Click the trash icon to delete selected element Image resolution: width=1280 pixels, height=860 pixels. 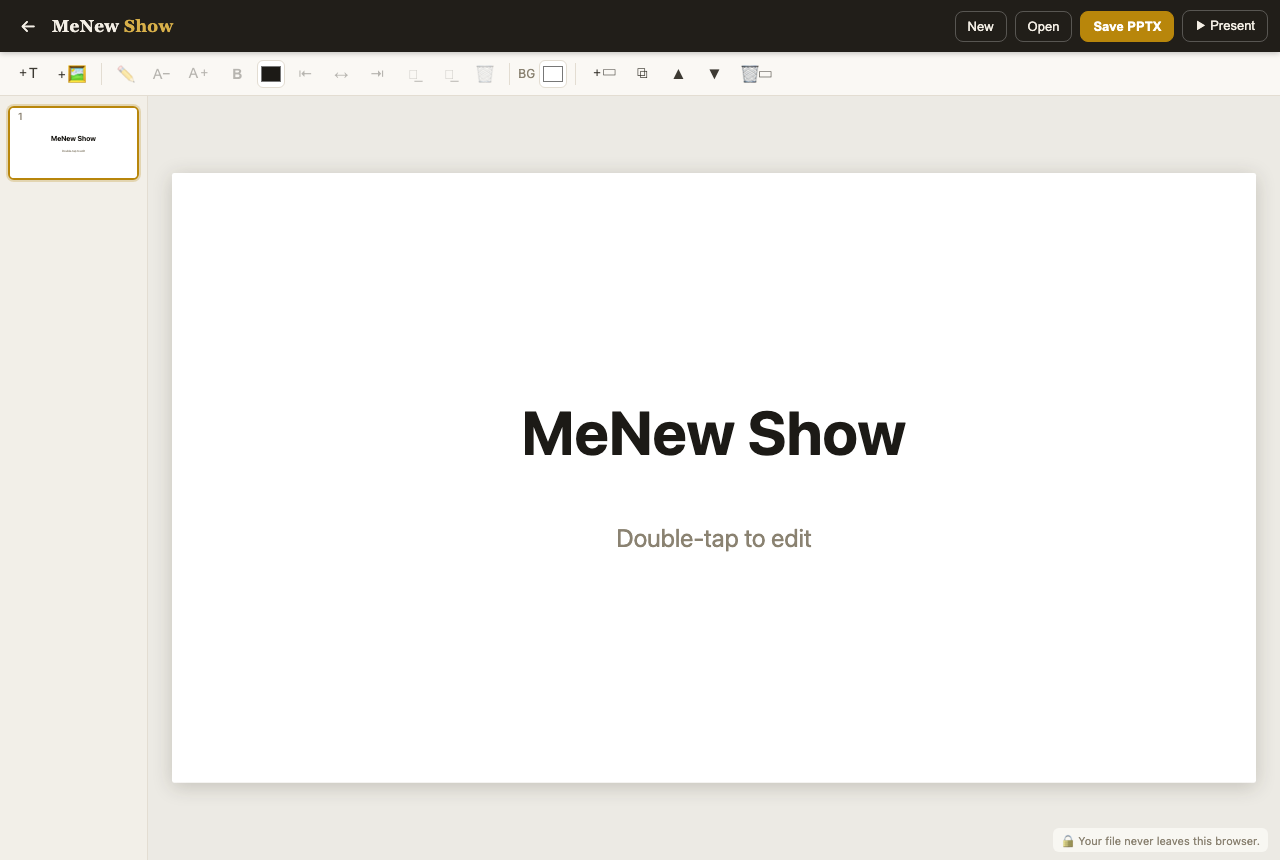point(485,74)
